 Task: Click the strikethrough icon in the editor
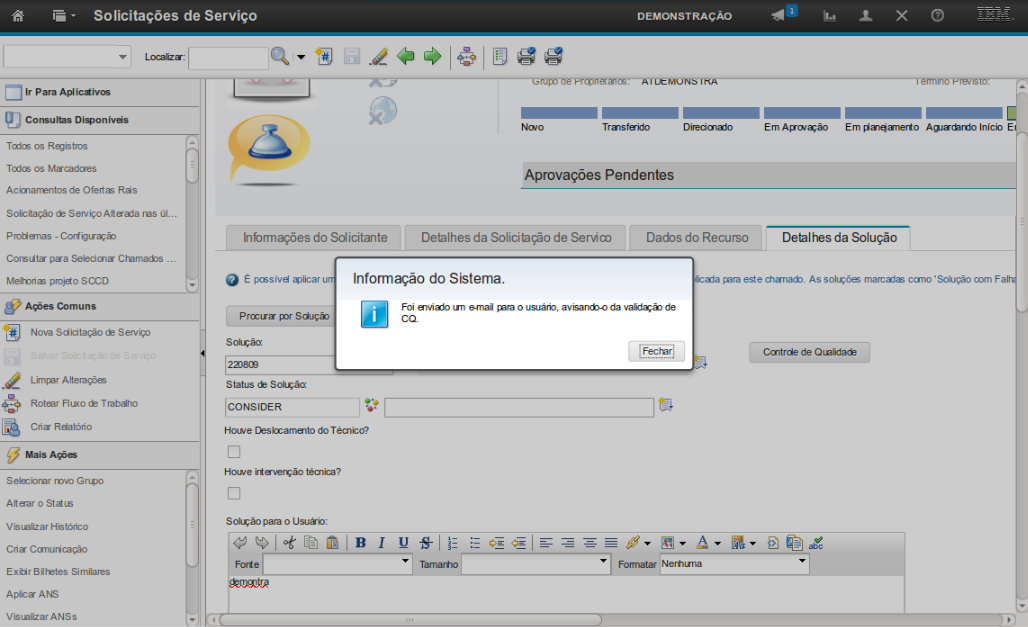426,543
